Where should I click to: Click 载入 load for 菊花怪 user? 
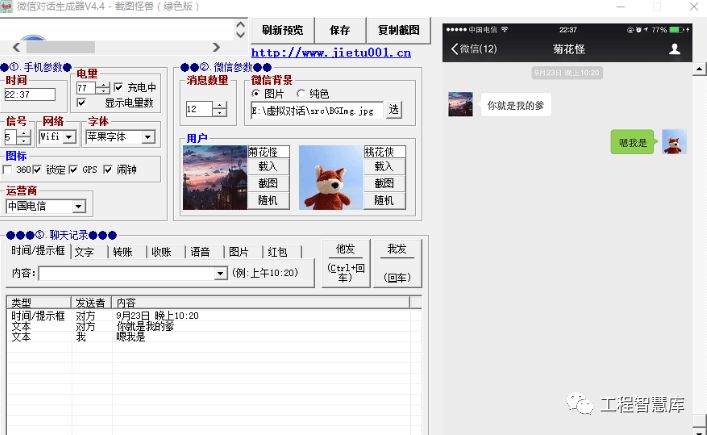click(268, 166)
